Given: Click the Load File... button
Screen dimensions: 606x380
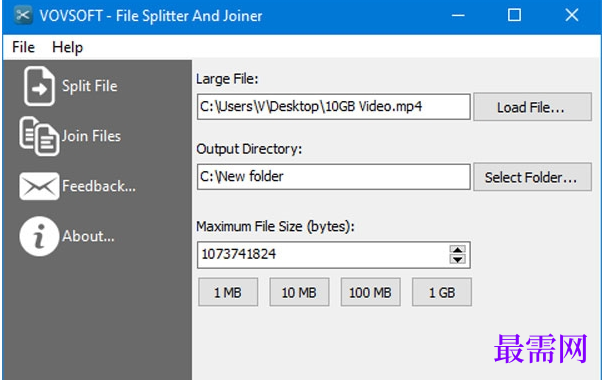Looking at the screenshot, I should point(532,107).
